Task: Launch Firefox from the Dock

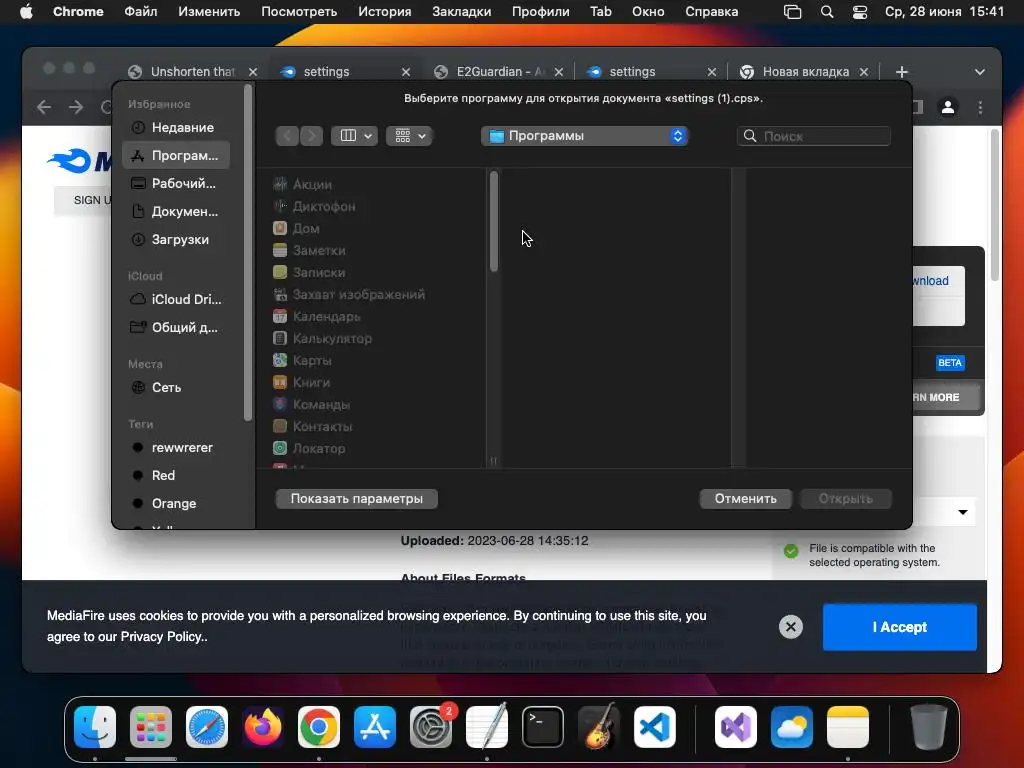Action: point(263,727)
